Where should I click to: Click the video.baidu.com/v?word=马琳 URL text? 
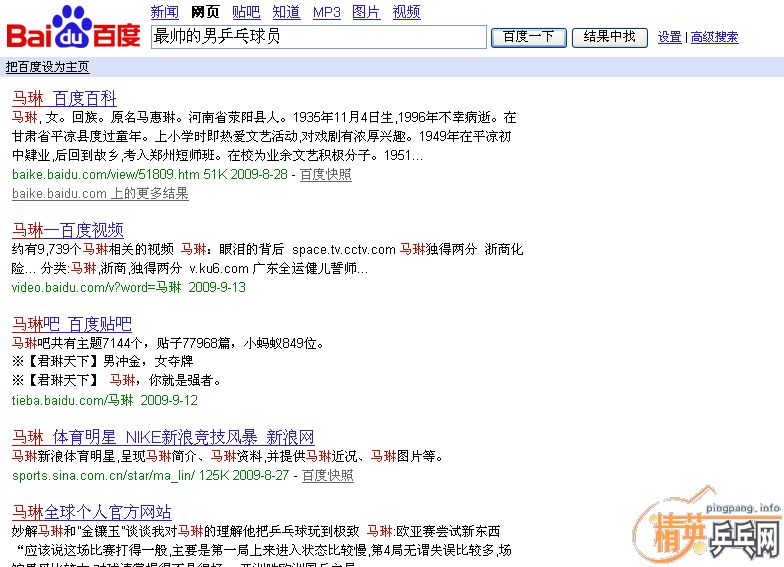click(96, 288)
